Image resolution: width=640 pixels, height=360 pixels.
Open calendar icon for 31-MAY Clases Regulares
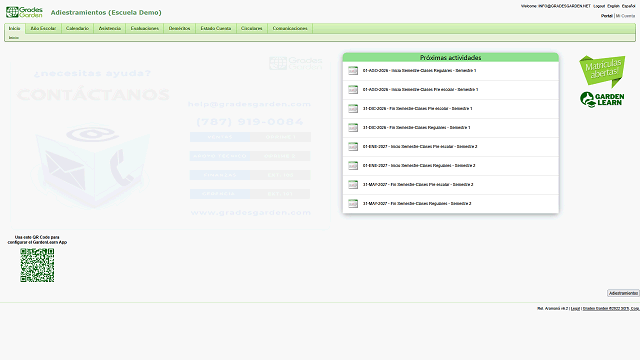coord(353,203)
